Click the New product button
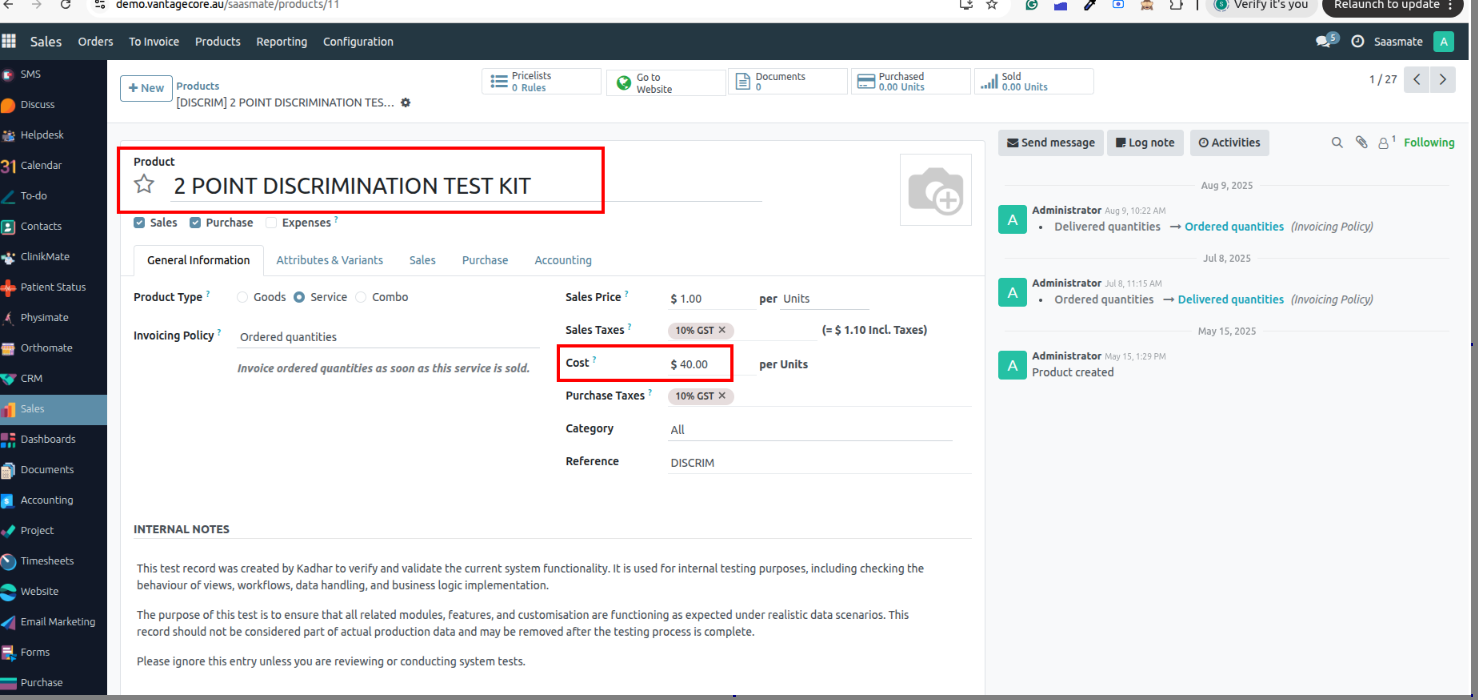This screenshot has width=1478, height=700. [x=146, y=88]
